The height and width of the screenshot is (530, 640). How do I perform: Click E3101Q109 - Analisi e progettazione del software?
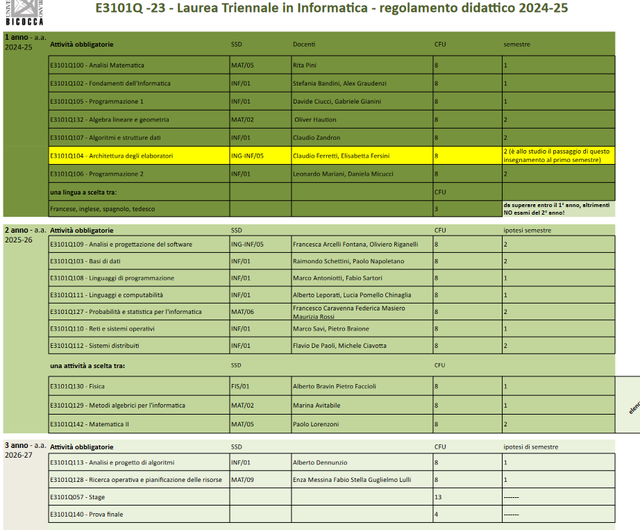(x=139, y=244)
